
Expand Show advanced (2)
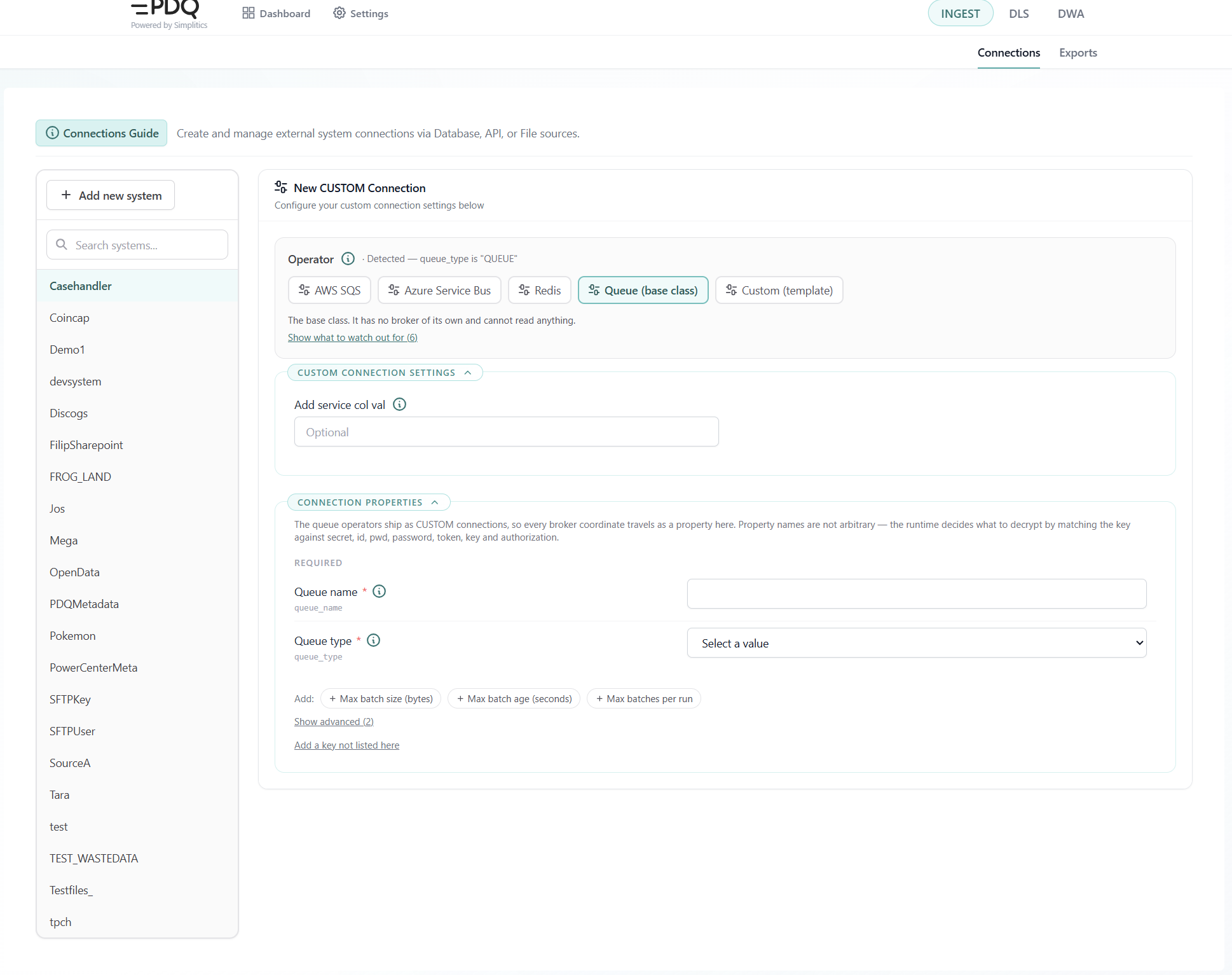[334, 722]
